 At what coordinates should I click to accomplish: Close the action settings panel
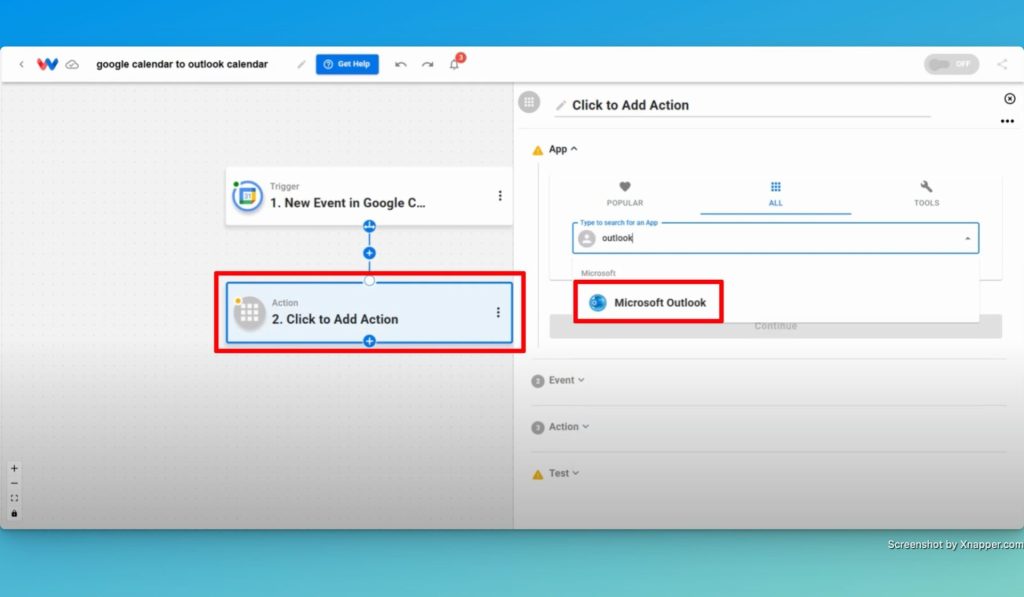tap(1010, 99)
